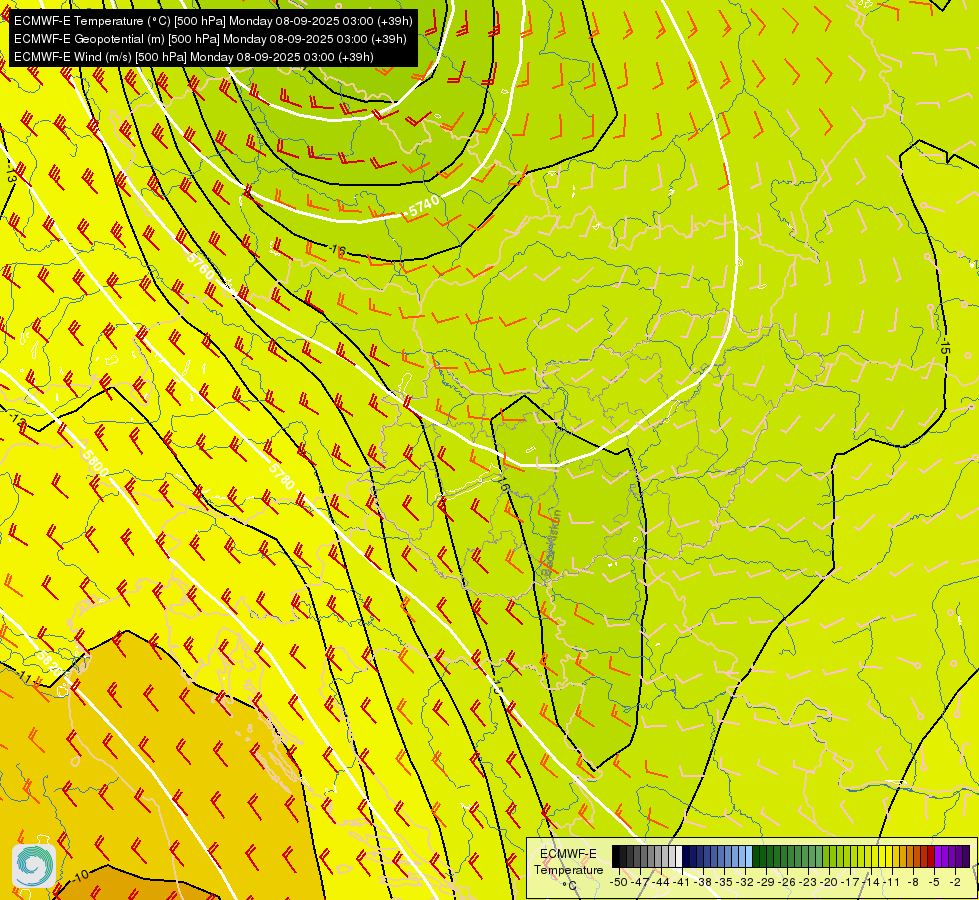
Task: Click the -10 isotherm label near bottom-left
Action: pyautogui.click(x=79, y=874)
